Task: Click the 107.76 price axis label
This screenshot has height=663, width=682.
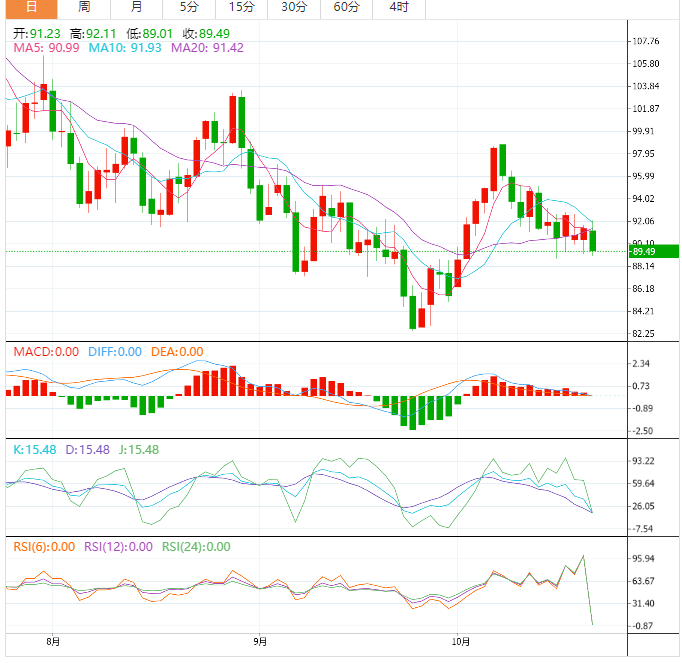Action: [645, 41]
